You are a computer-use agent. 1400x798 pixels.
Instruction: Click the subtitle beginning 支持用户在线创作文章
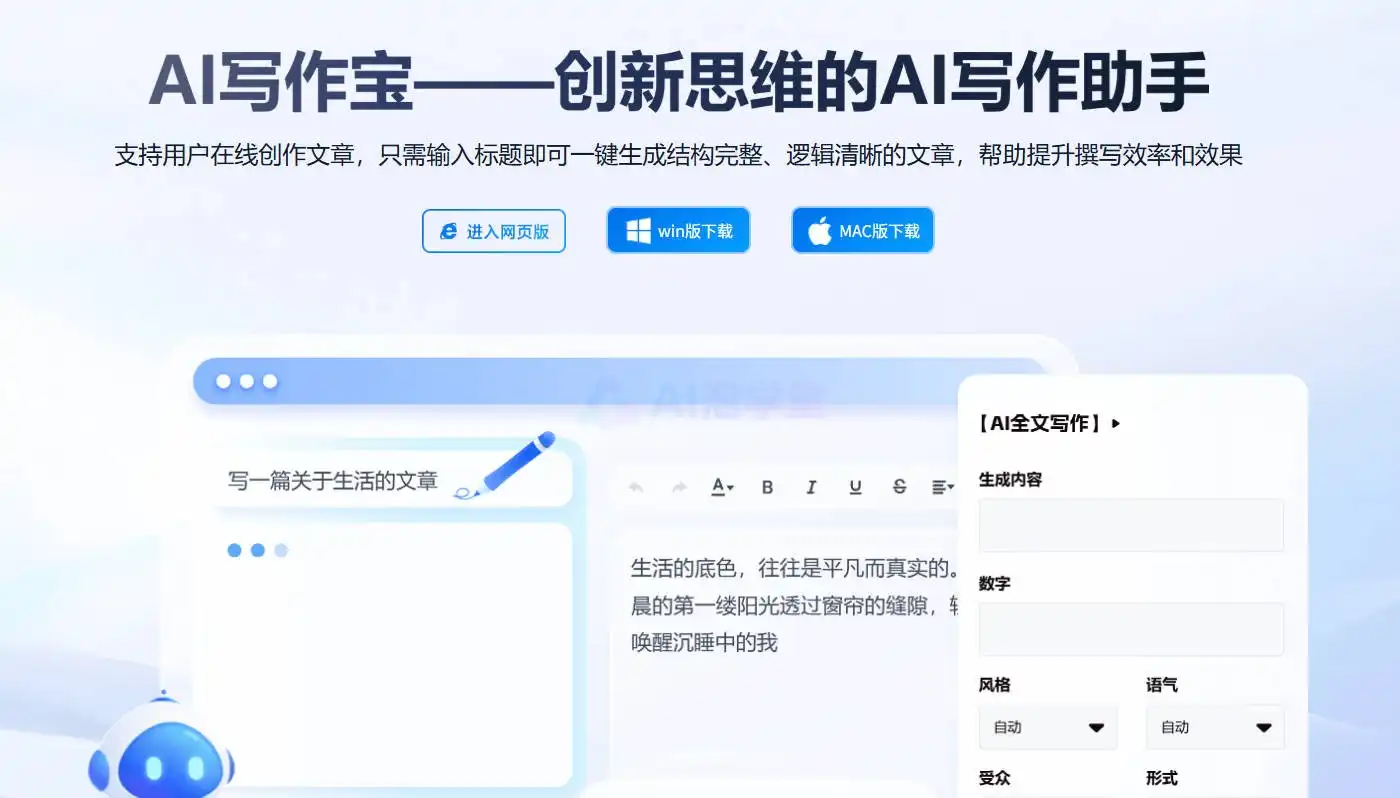[679, 155]
